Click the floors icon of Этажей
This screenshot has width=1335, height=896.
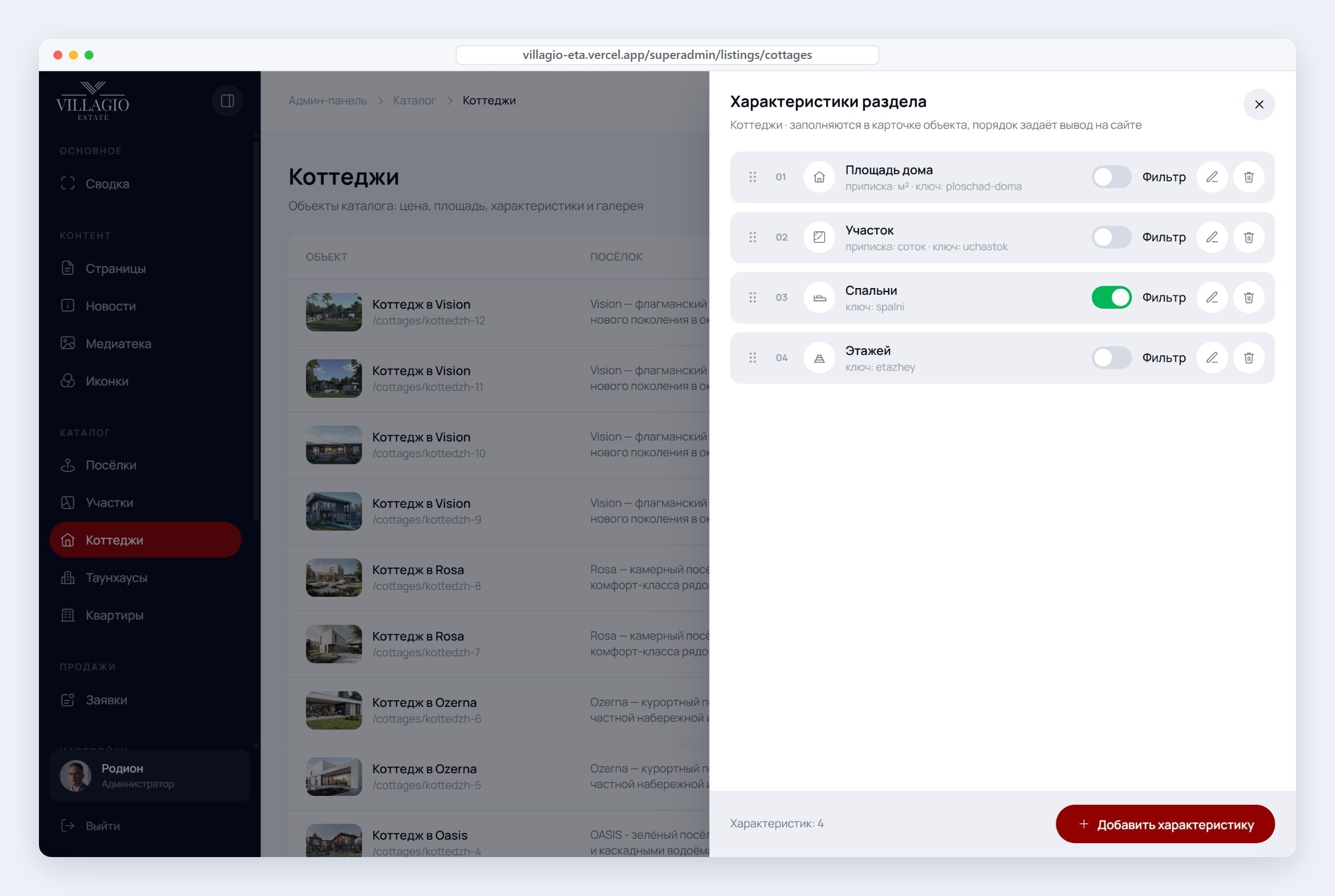click(819, 358)
